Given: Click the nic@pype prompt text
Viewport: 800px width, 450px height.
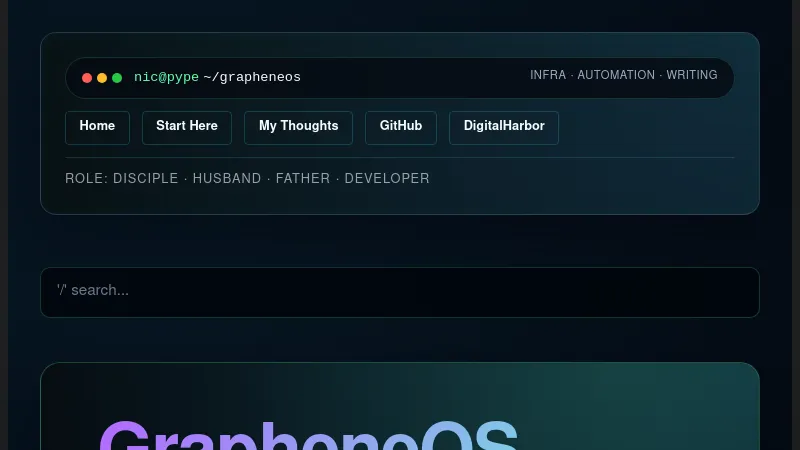Looking at the screenshot, I should (166, 78).
